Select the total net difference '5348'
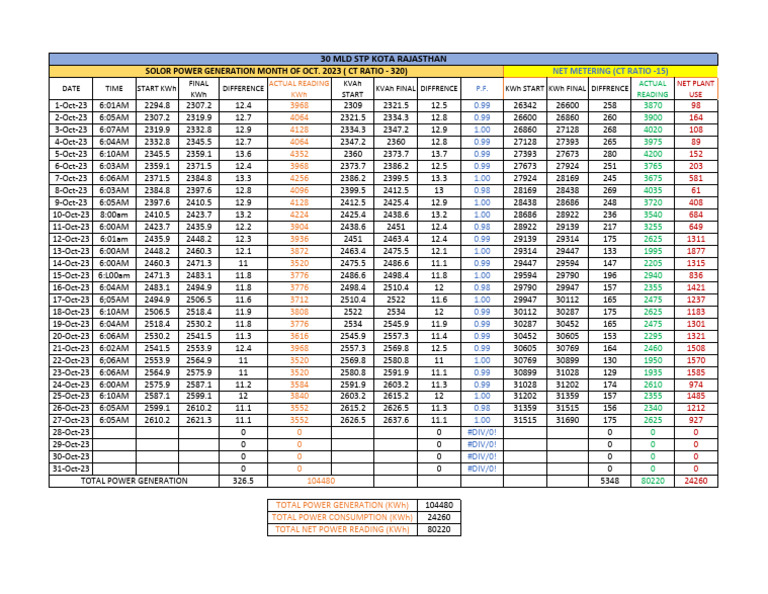 [610, 481]
